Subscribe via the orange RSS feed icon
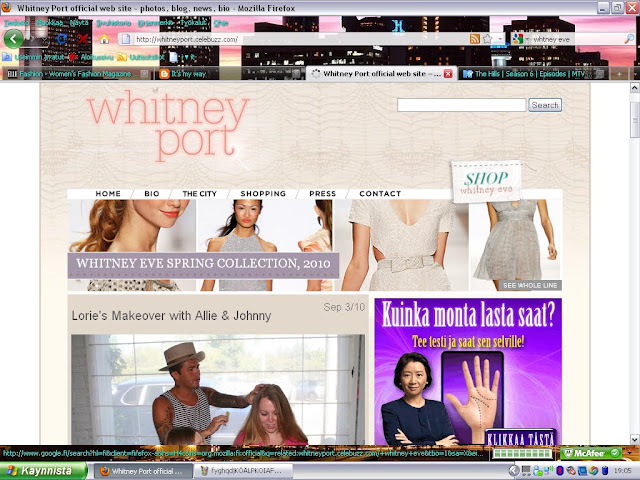Viewport: 640px width, 480px height. (475, 39)
